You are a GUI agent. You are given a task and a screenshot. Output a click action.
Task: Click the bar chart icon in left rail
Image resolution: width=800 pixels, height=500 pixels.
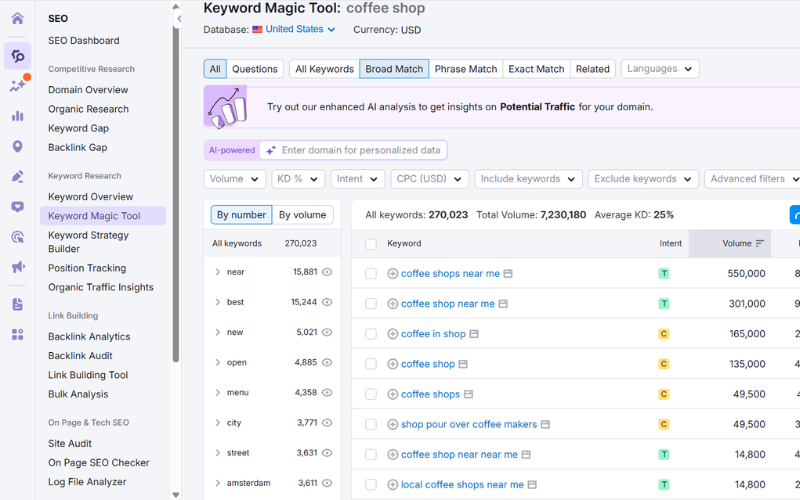(x=17, y=116)
